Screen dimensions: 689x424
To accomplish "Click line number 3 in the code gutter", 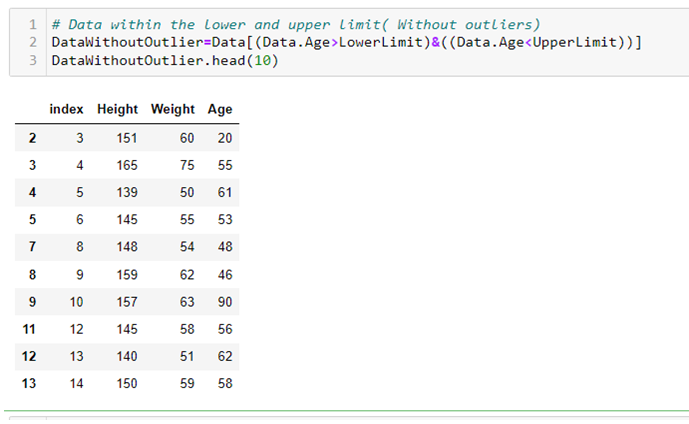I will click(33, 60).
